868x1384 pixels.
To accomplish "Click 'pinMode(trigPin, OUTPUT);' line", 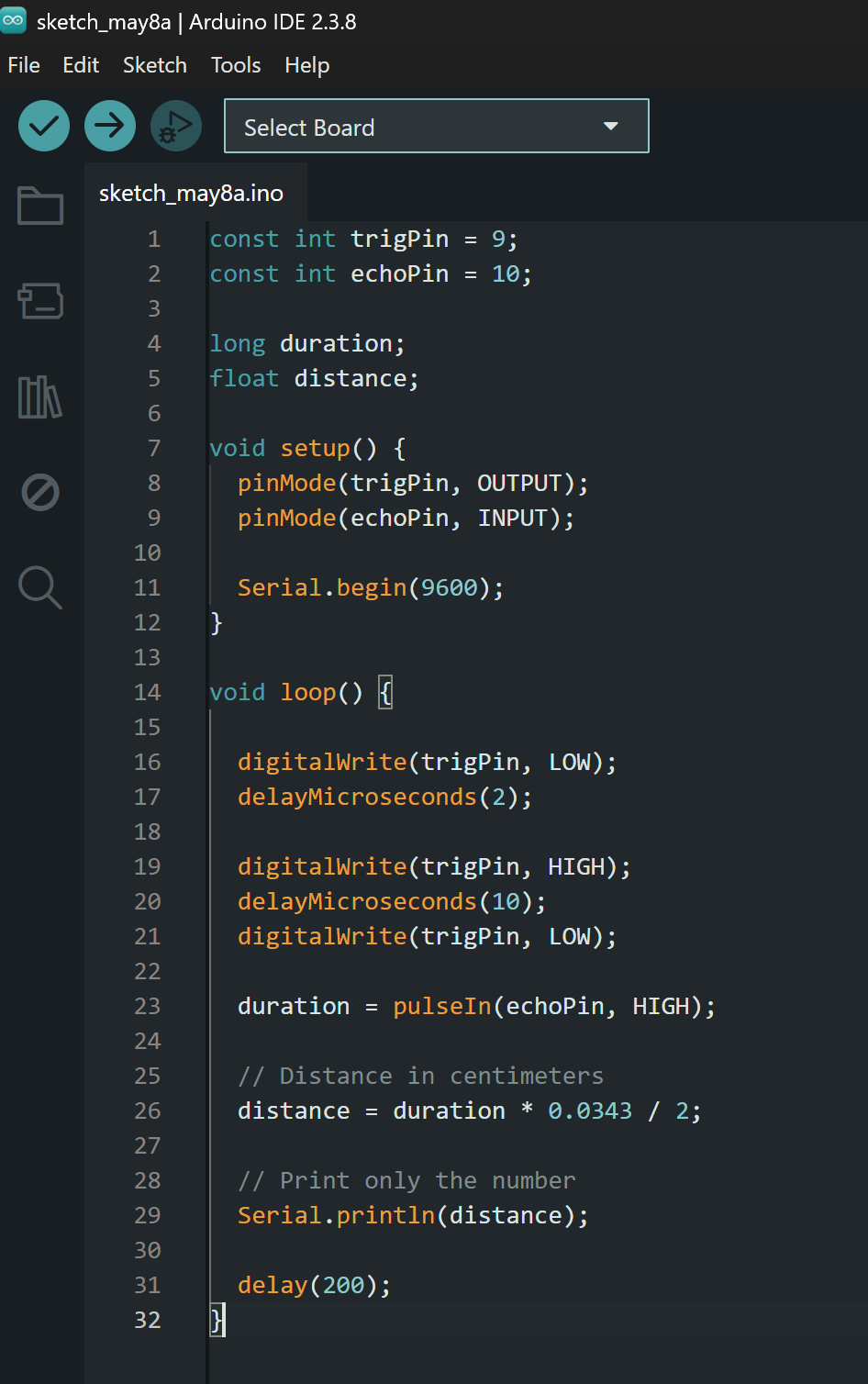I will 413,484.
